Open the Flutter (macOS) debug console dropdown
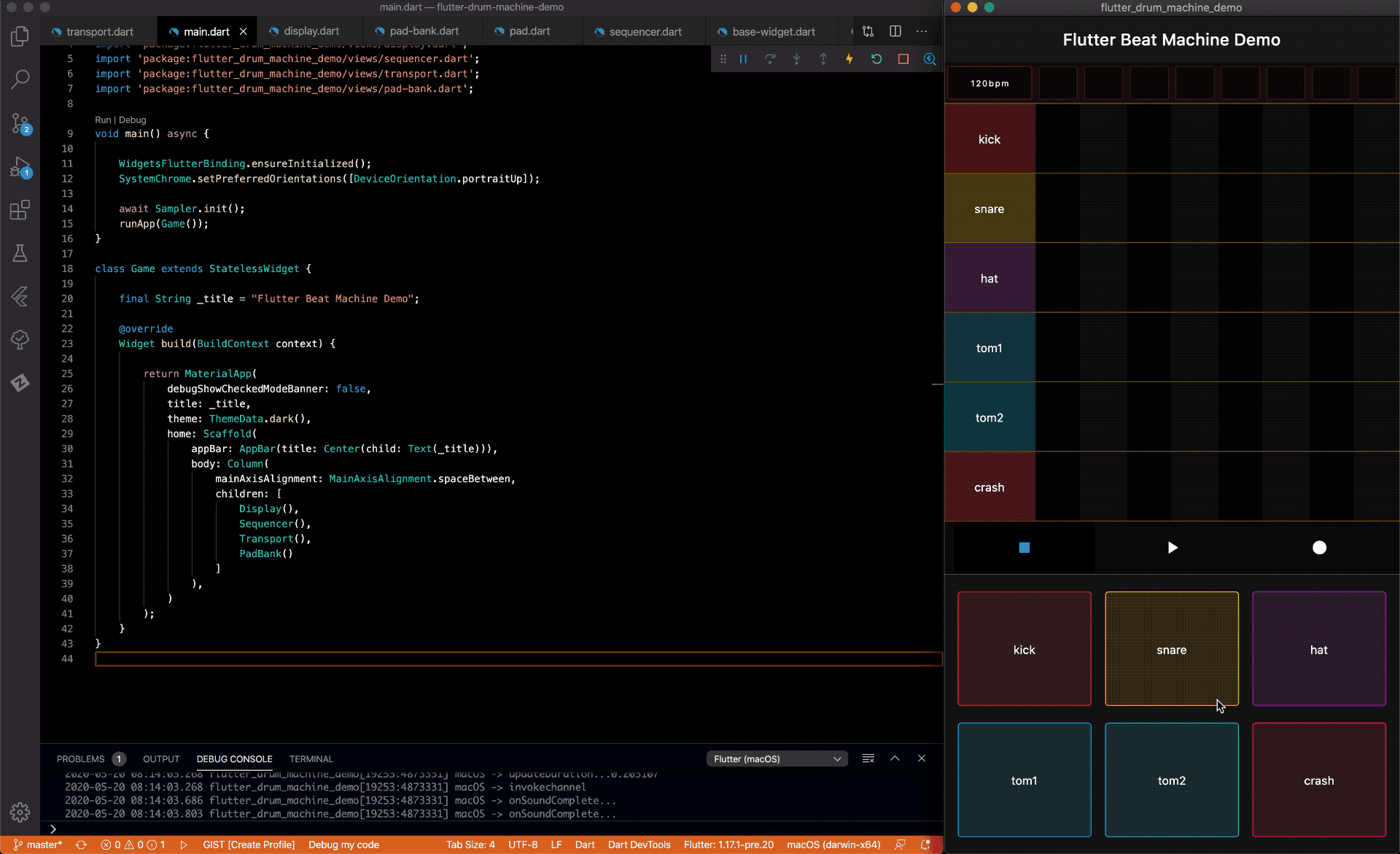1400x854 pixels. [x=777, y=758]
